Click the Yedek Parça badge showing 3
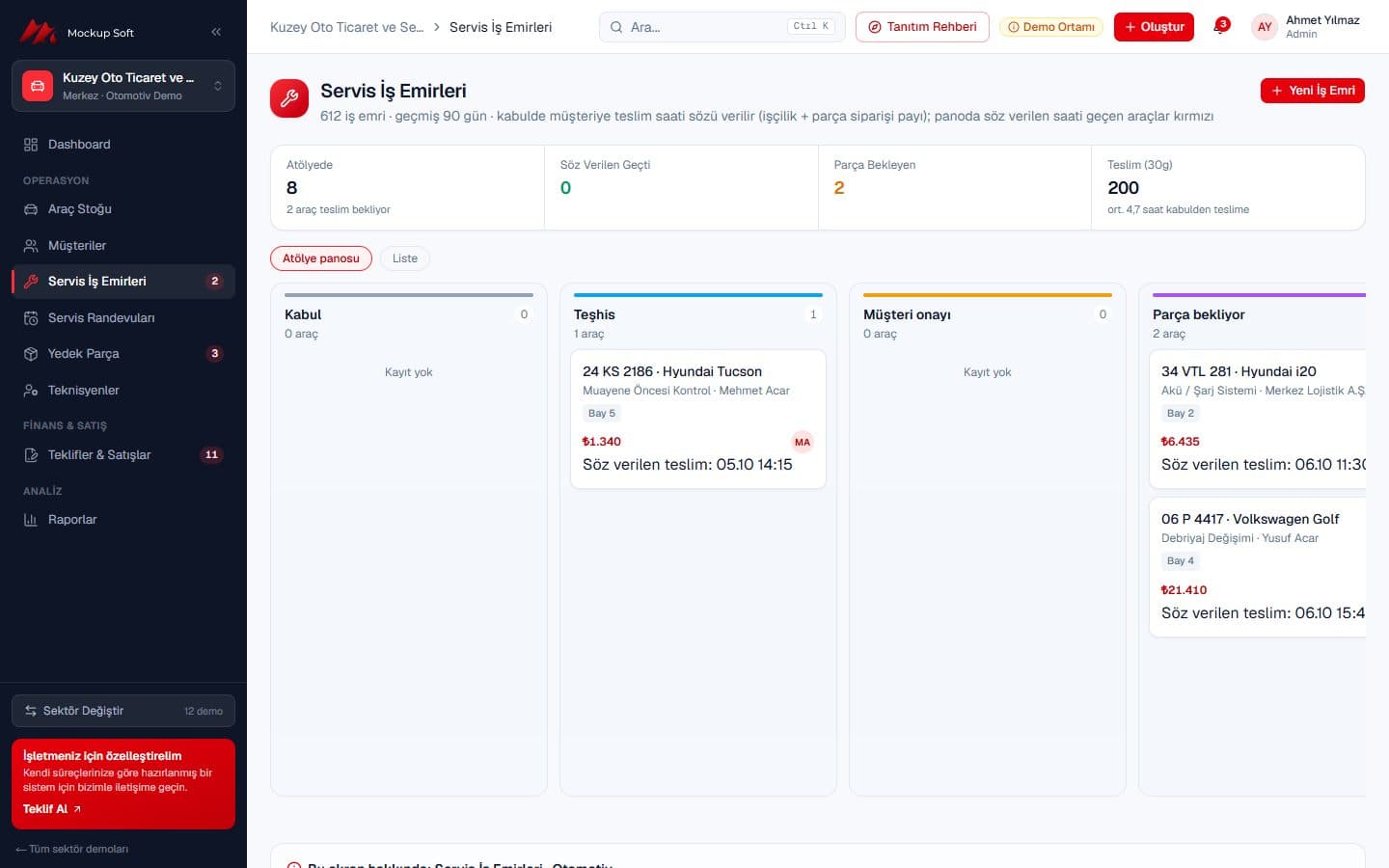 (214, 353)
